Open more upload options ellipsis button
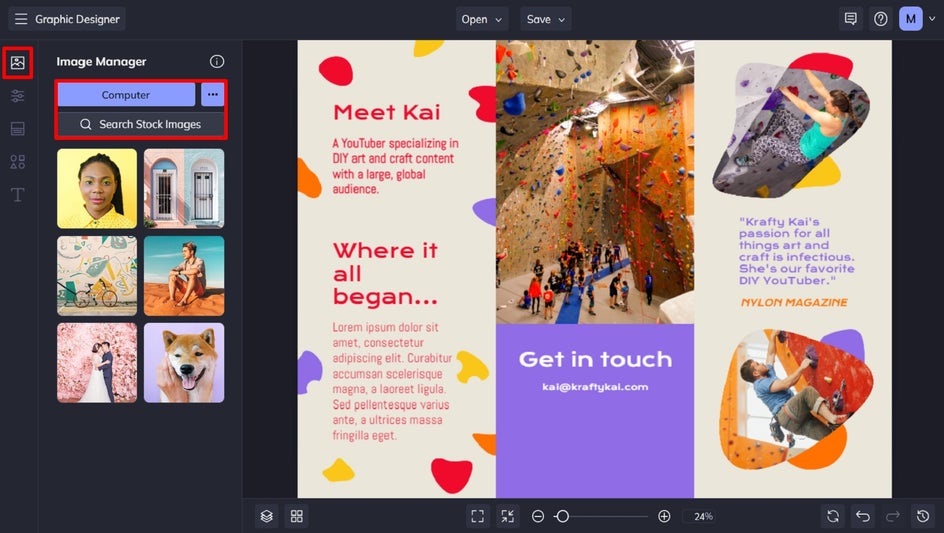Screen dimensions: 944x533 pyautogui.click(x=213, y=95)
